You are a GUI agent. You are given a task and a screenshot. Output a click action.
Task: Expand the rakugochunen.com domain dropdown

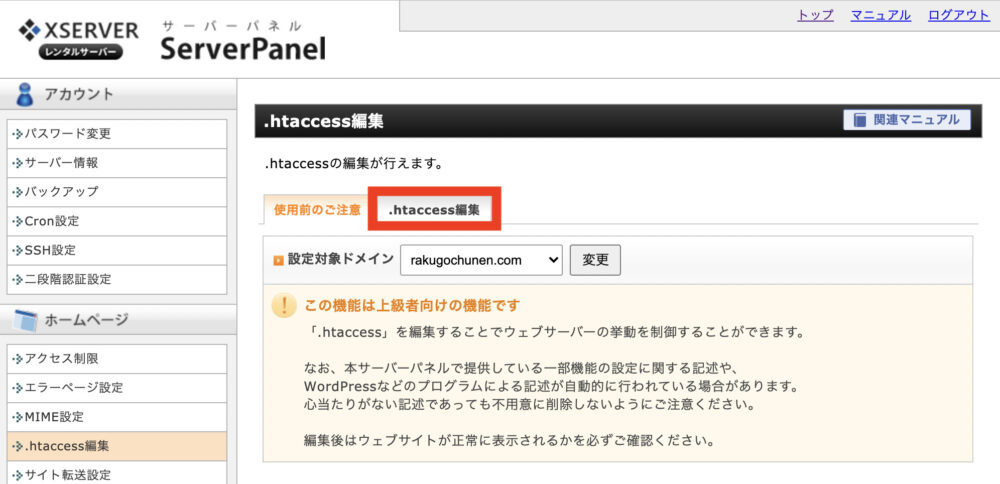(482, 260)
